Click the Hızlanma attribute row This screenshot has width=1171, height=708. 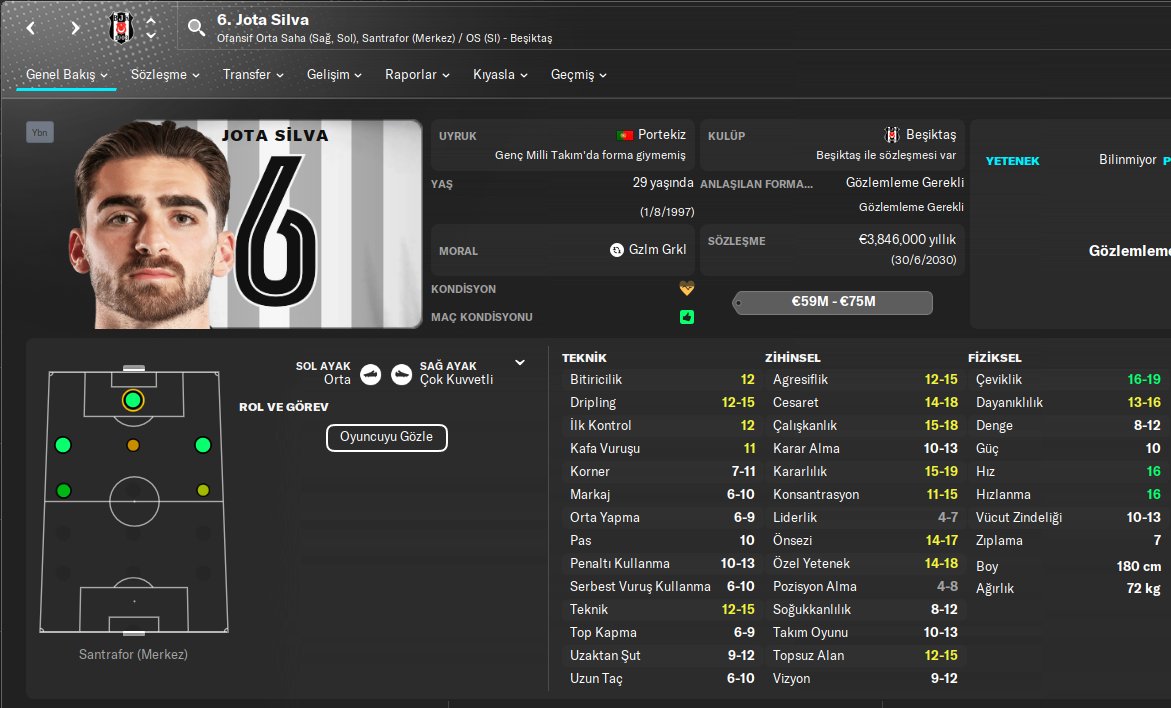click(x=1068, y=494)
